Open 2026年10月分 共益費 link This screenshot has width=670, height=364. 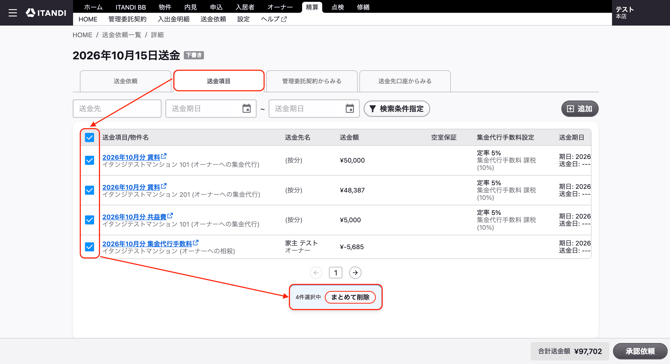coord(138,217)
